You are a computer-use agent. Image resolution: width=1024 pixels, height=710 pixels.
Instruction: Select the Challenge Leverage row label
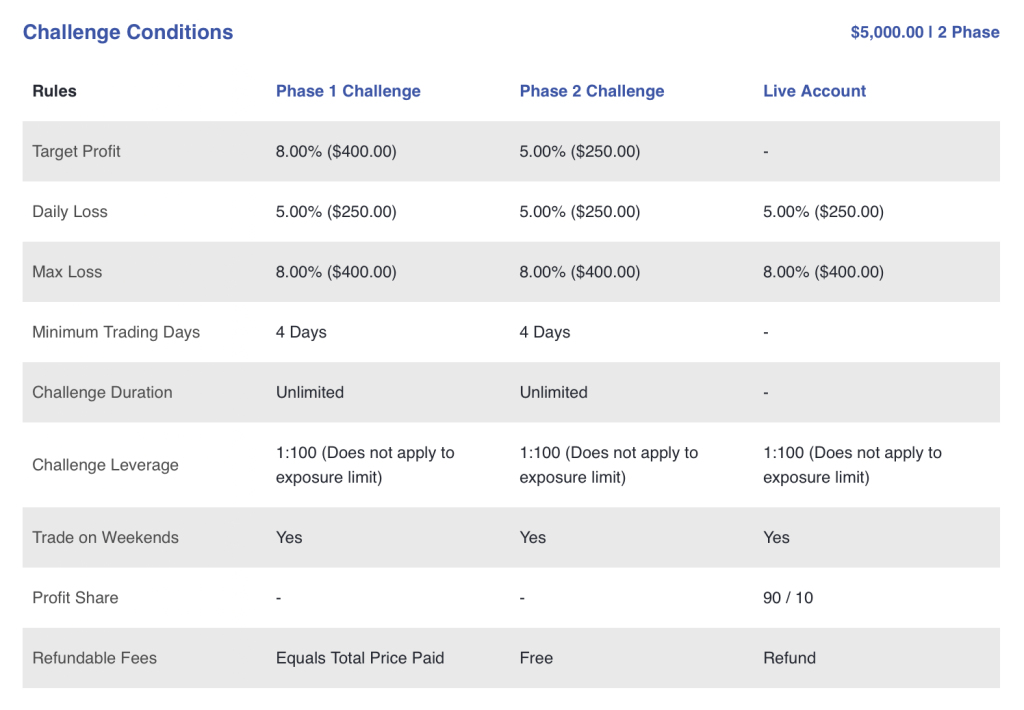pos(105,465)
